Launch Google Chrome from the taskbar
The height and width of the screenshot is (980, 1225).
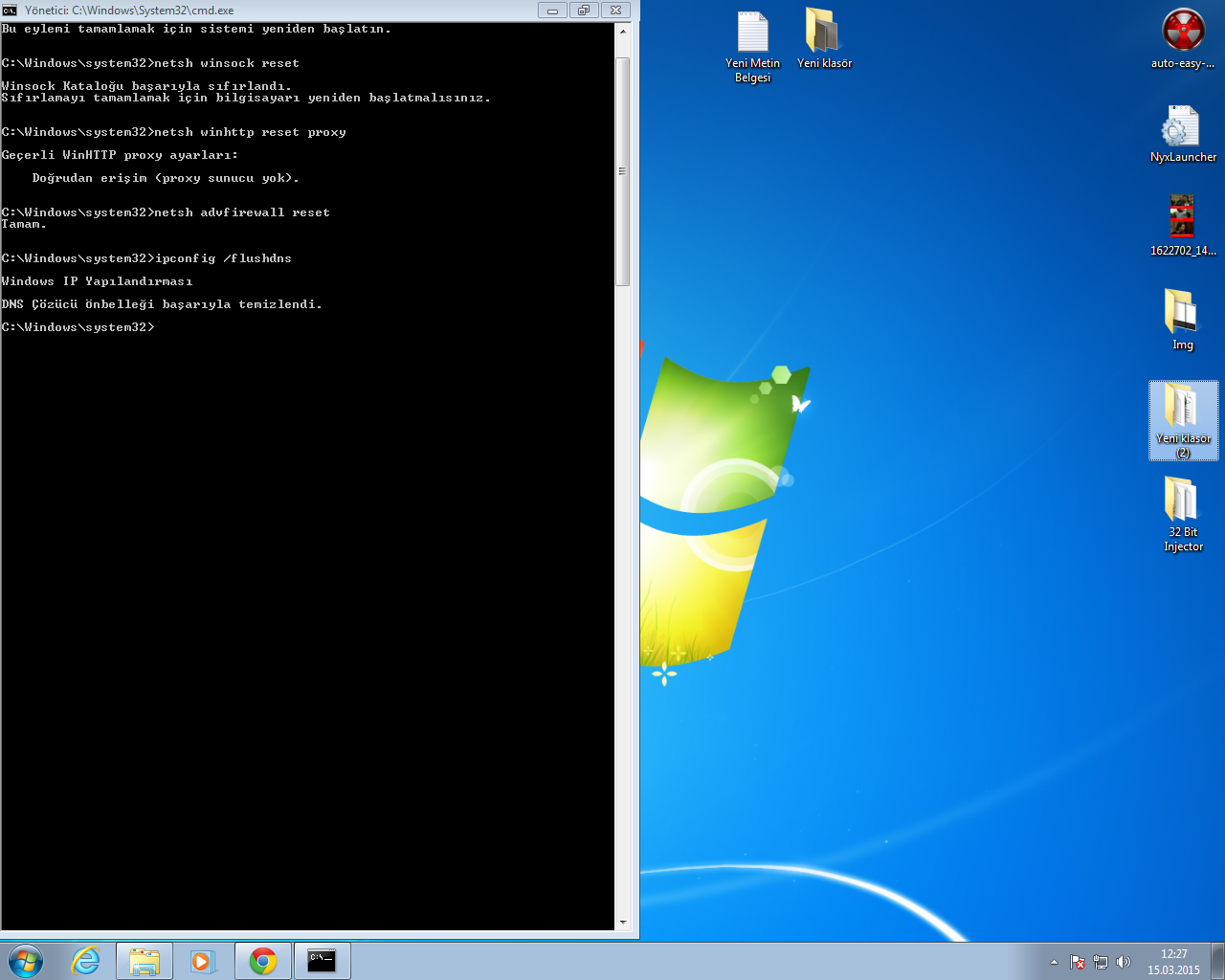263,961
